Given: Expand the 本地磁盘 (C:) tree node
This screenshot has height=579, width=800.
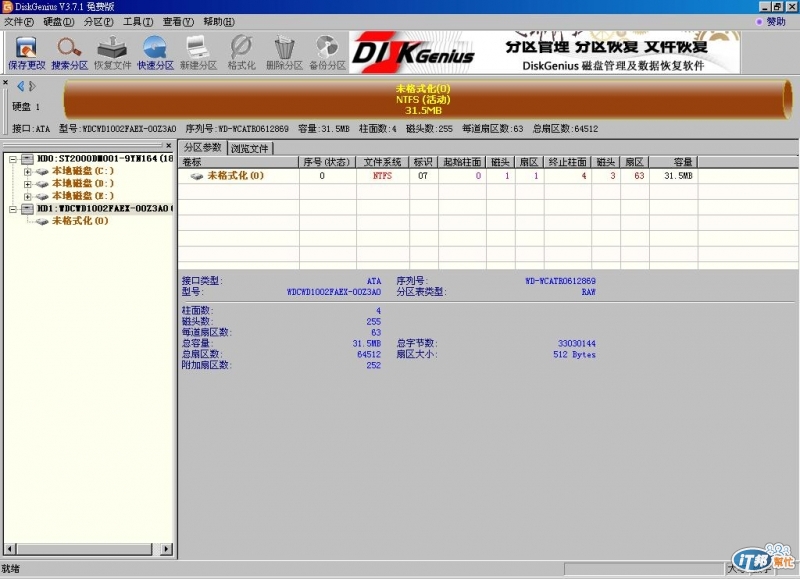Looking at the screenshot, I should click(28, 171).
